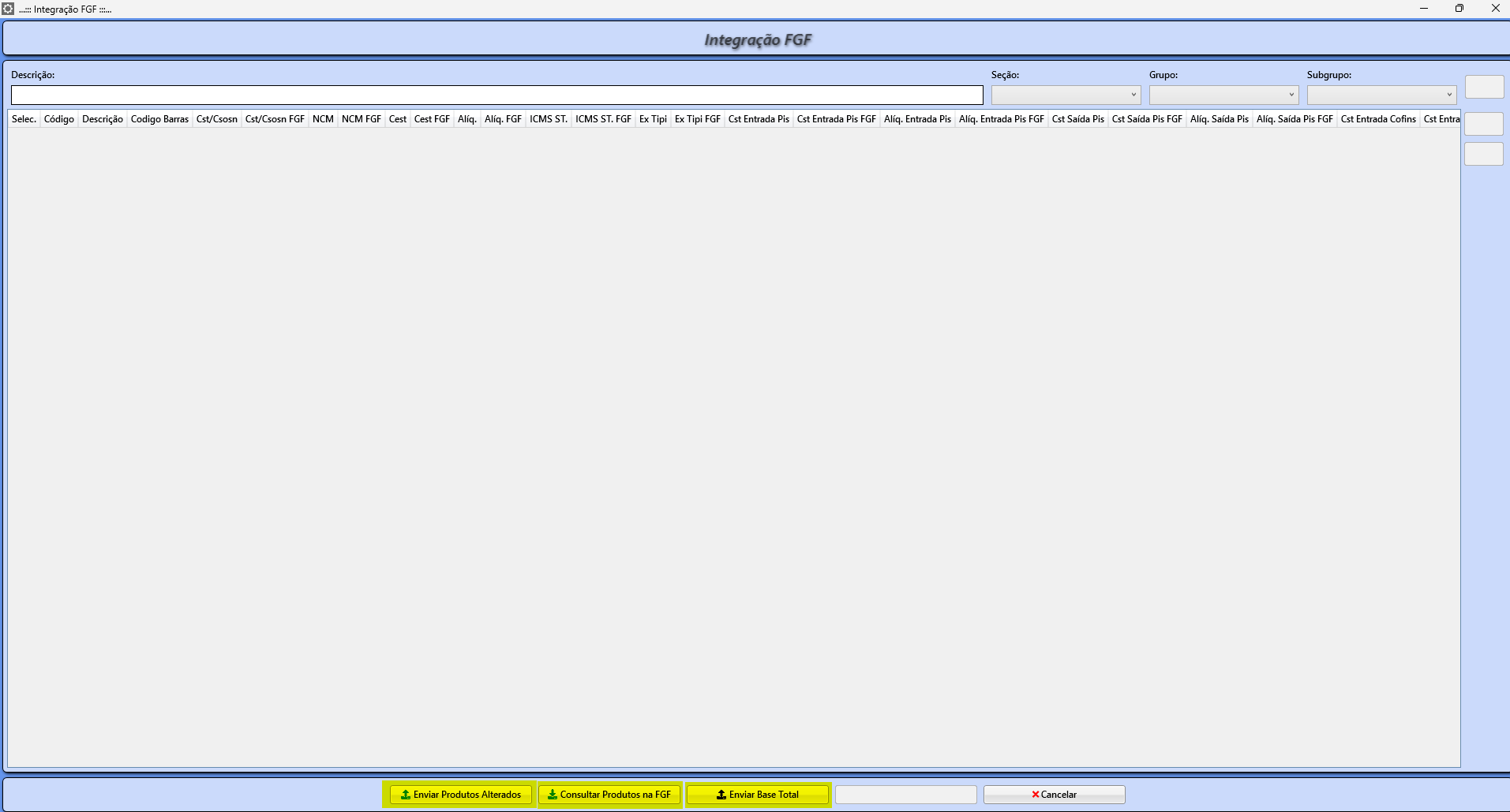Select the Cst Entrada Cofins column header

[x=1378, y=119]
